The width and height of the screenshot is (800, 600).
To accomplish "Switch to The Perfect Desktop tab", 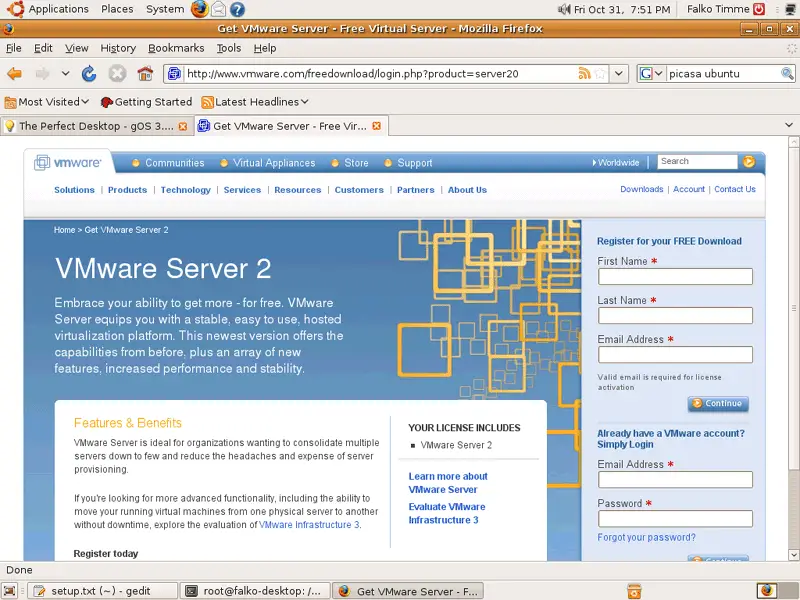I will click(x=96, y=126).
